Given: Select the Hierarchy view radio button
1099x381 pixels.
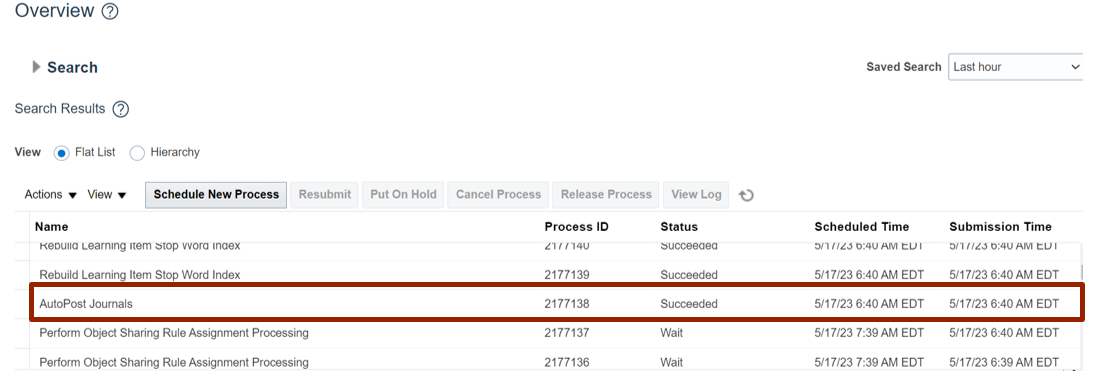Looking at the screenshot, I should 137,153.
